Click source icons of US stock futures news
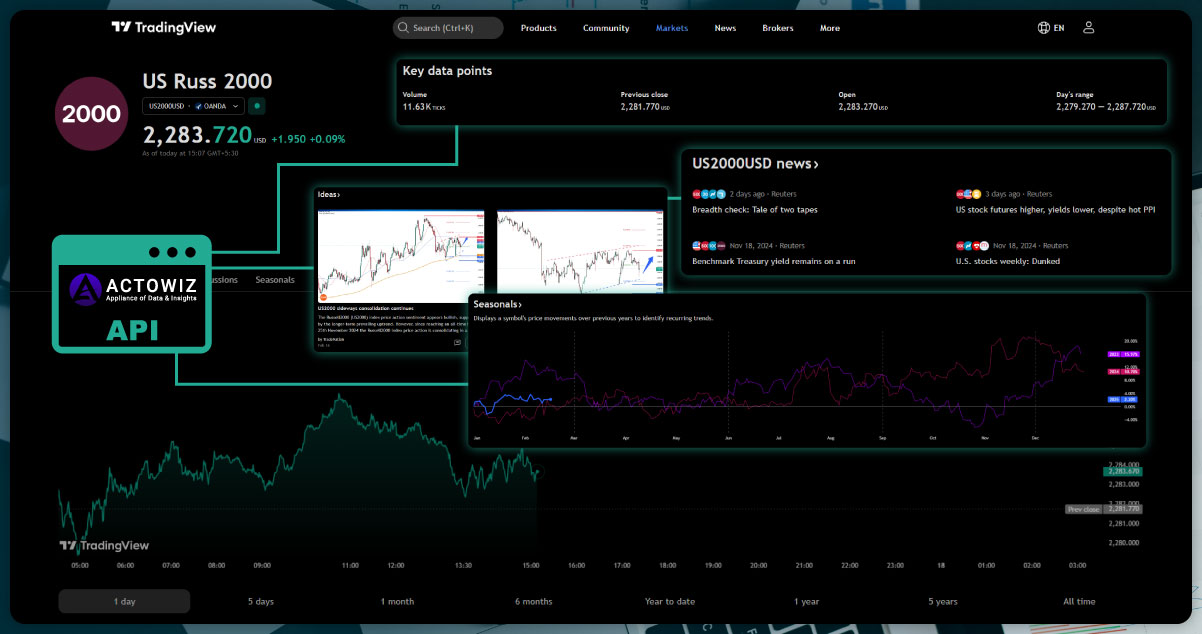Image resolution: width=1202 pixels, height=634 pixels. click(x=969, y=193)
